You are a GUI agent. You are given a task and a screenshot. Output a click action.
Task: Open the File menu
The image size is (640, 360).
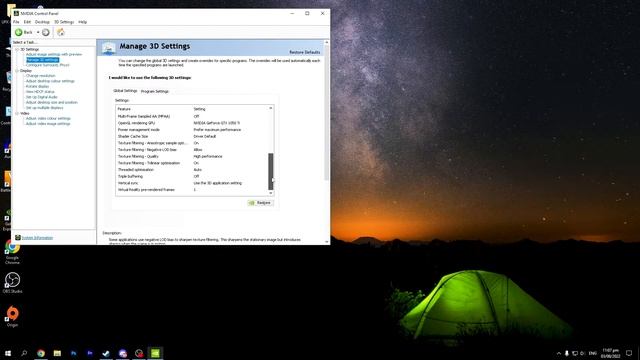[x=16, y=22]
